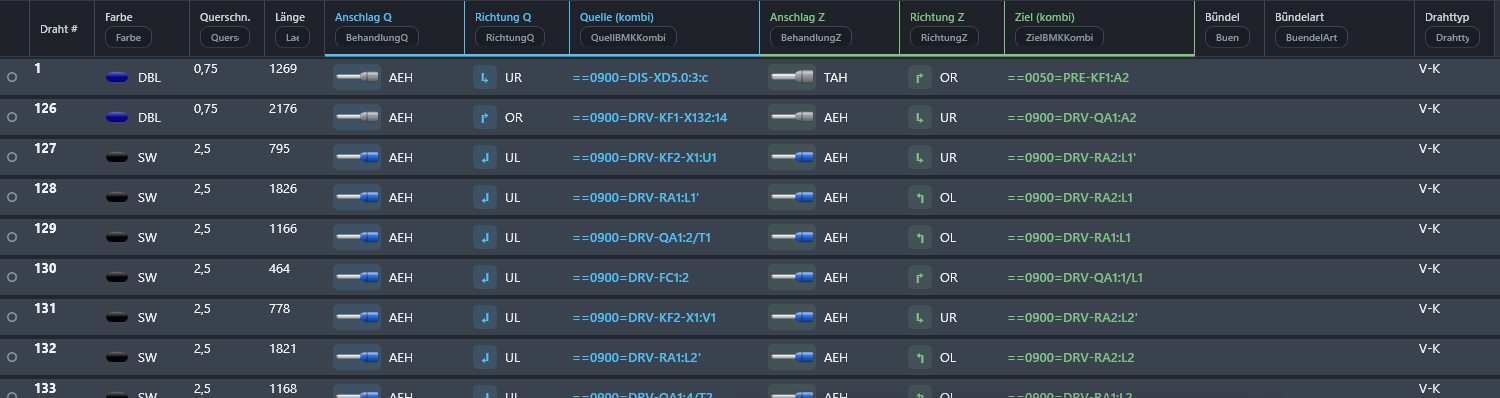Click the Farbe filter field
Screen dimensions: 1500x398
(x=128, y=37)
